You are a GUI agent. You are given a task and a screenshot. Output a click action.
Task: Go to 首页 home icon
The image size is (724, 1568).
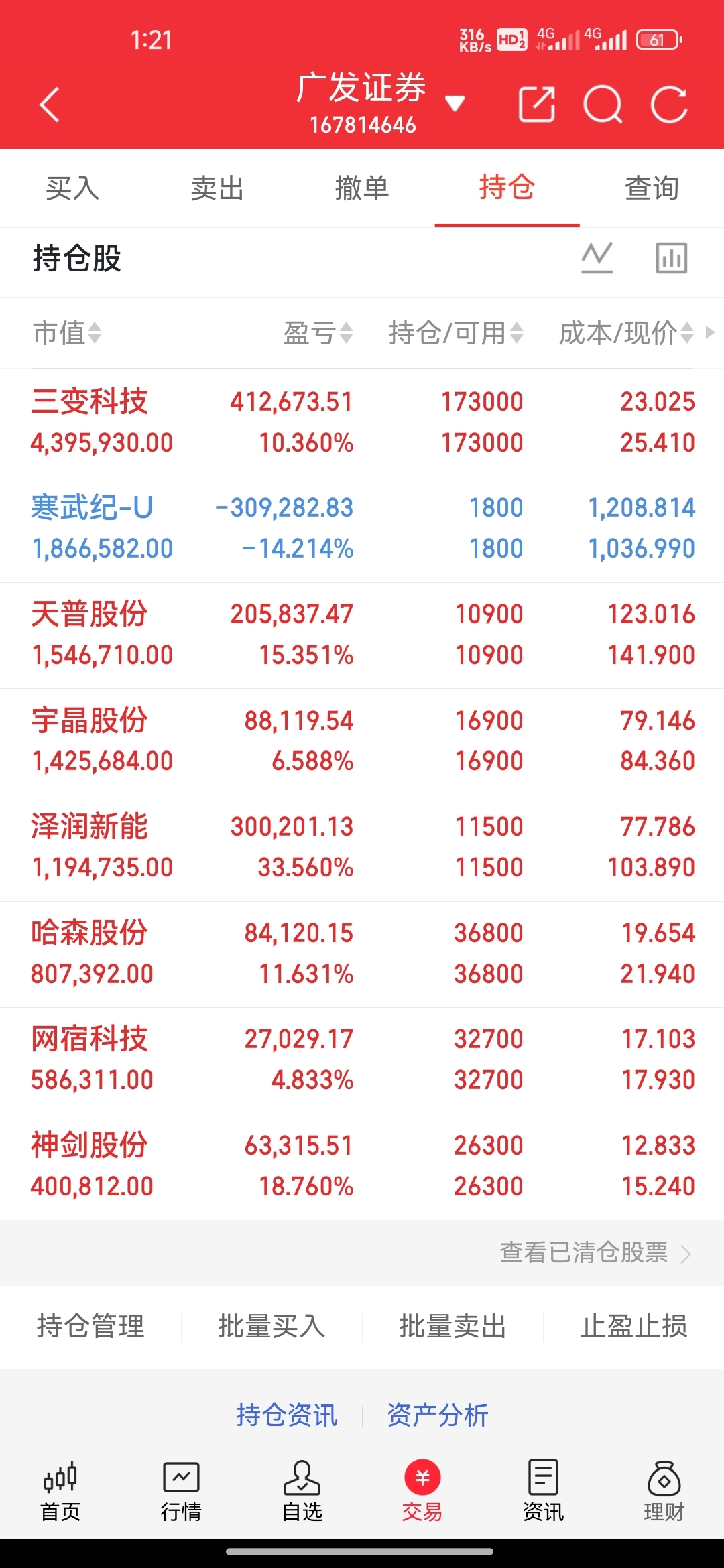[60, 1492]
